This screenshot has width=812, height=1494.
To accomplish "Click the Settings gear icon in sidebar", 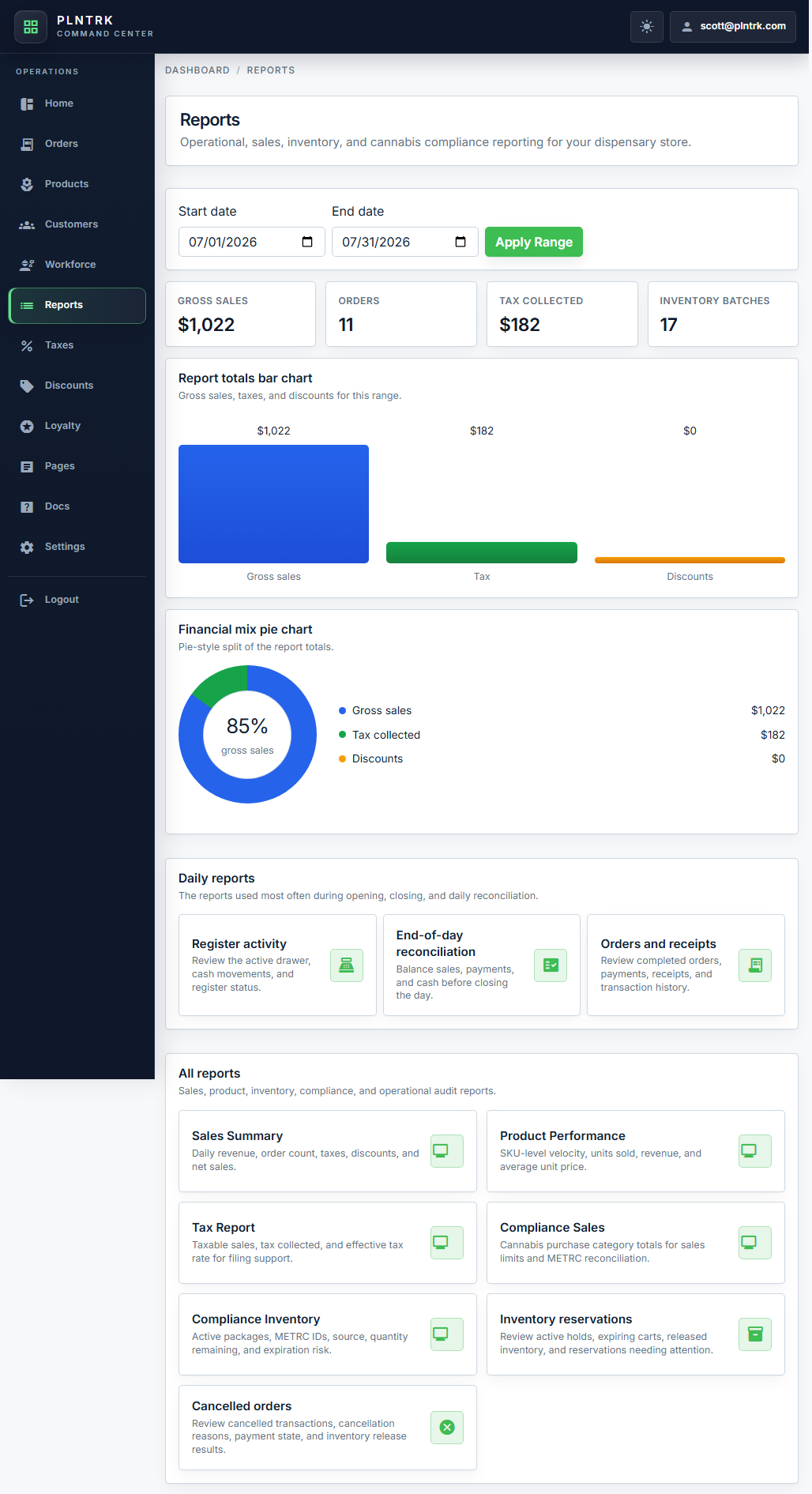I will click(27, 547).
